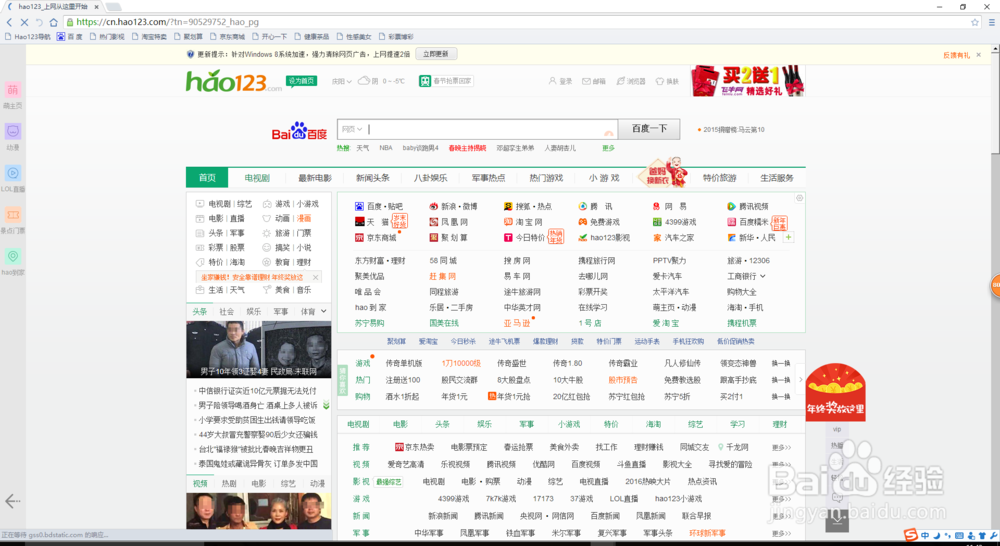Expand the 工商银行 dropdown arrow
This screenshot has width=1000, height=546.
(x=763, y=276)
